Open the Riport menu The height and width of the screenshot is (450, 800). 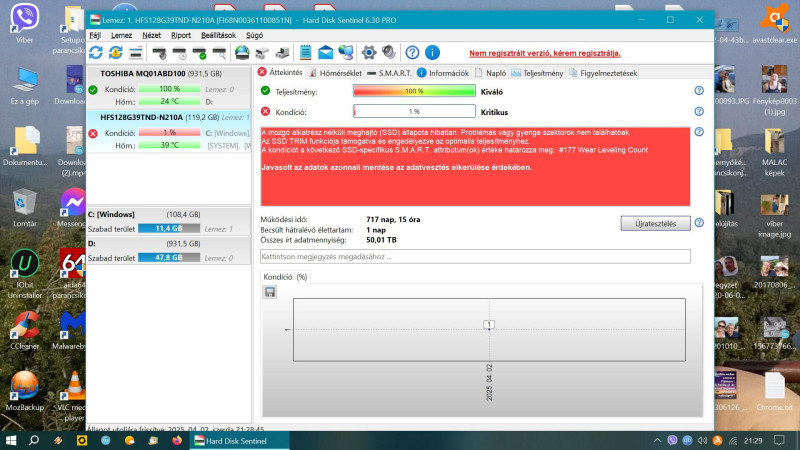[181, 35]
